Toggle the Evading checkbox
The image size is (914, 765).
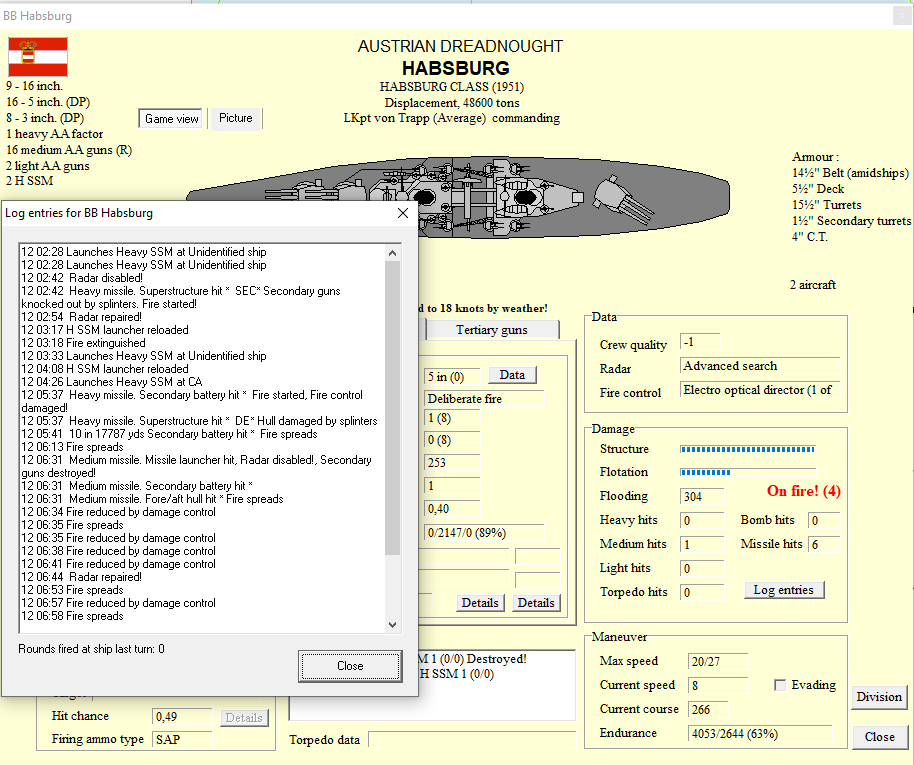[x=779, y=685]
